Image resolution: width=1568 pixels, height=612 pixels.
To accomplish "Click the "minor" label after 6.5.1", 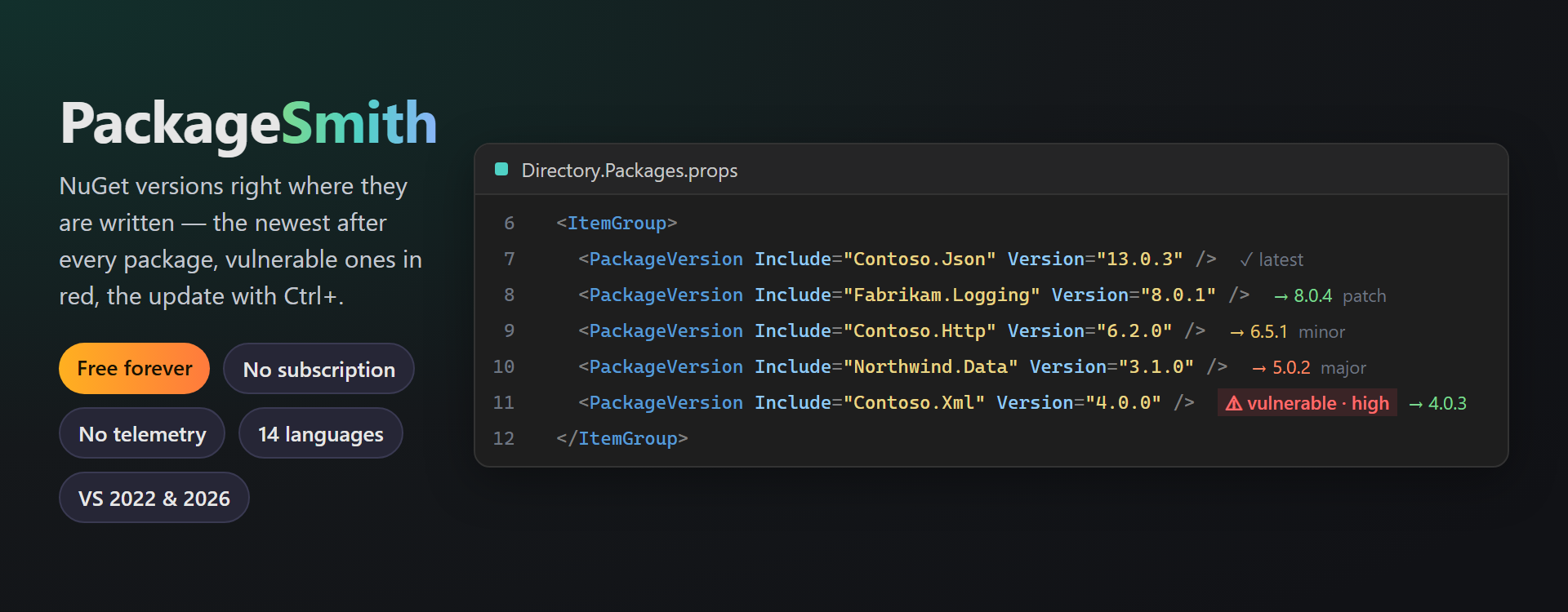I will point(1321,331).
